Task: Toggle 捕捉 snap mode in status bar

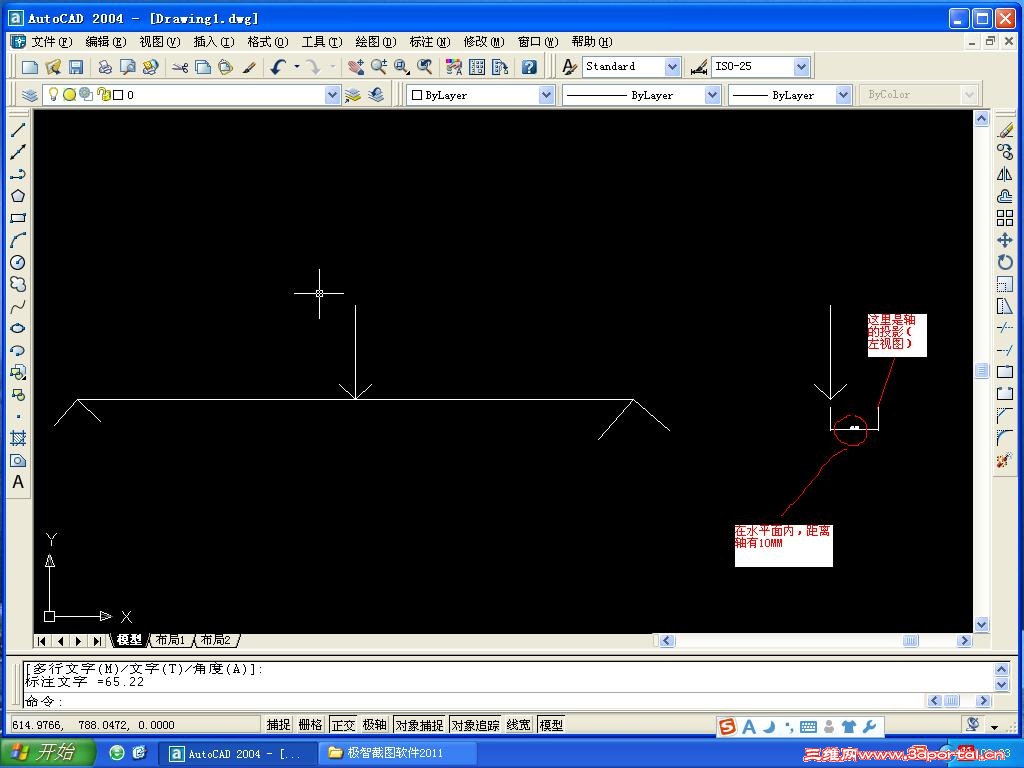Action: pos(278,725)
